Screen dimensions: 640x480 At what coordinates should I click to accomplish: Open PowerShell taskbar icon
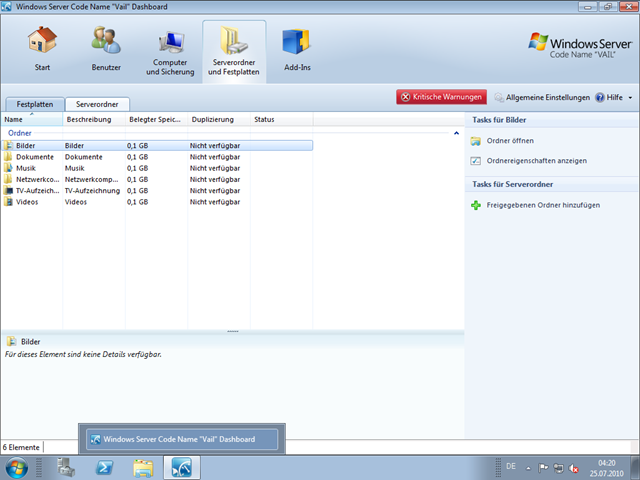click(104, 468)
